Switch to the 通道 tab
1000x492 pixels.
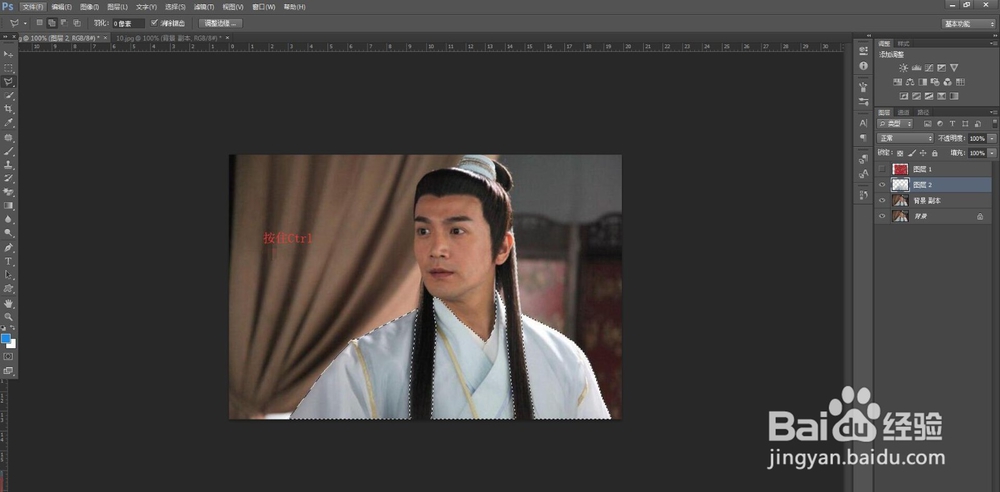pyautogui.click(x=904, y=112)
